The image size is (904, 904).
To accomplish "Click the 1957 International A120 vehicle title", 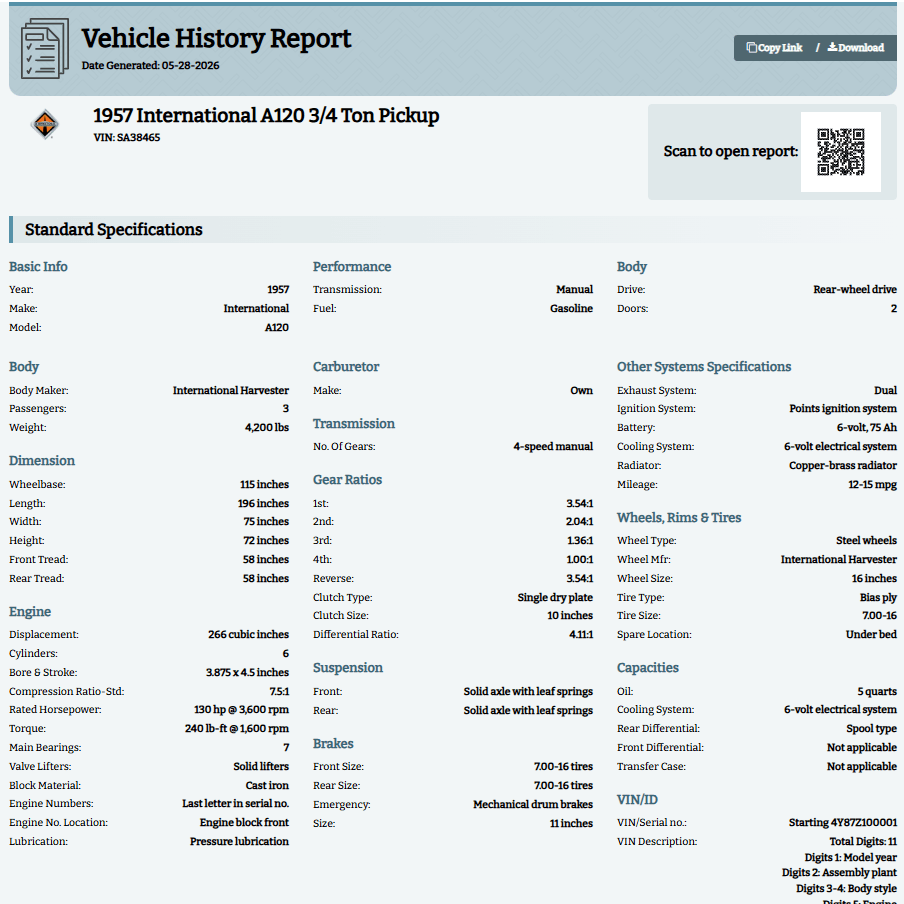I will [x=266, y=115].
